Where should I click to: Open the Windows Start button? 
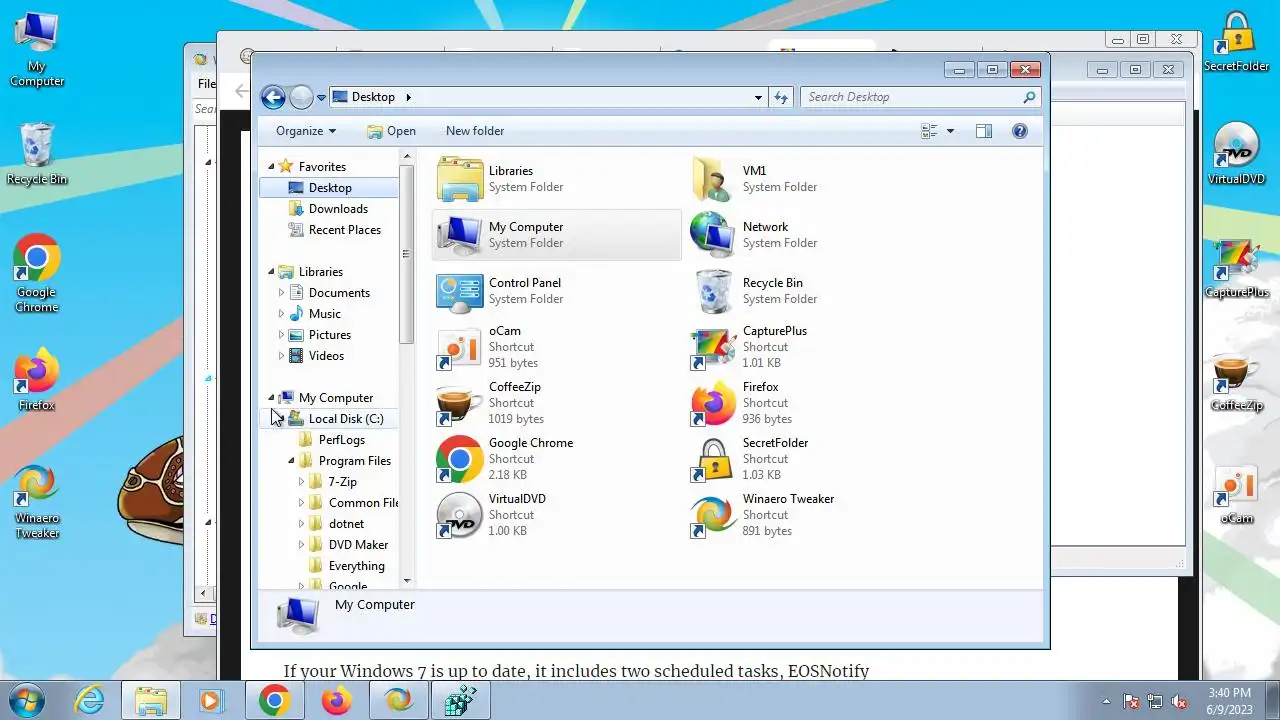(x=26, y=700)
